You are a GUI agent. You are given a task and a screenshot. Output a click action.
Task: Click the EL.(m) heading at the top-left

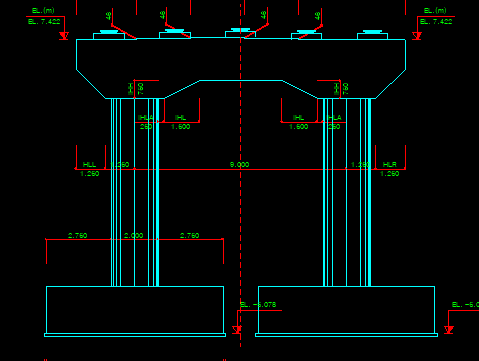pos(43,11)
